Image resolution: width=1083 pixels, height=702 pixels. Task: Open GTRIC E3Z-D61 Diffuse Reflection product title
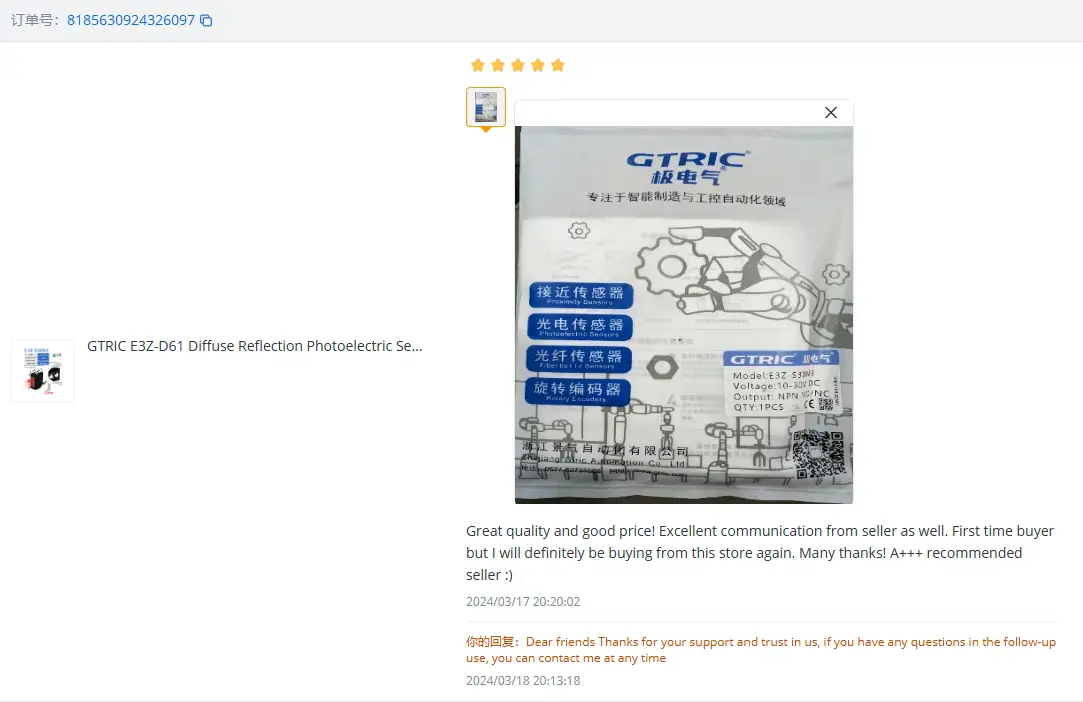254,346
